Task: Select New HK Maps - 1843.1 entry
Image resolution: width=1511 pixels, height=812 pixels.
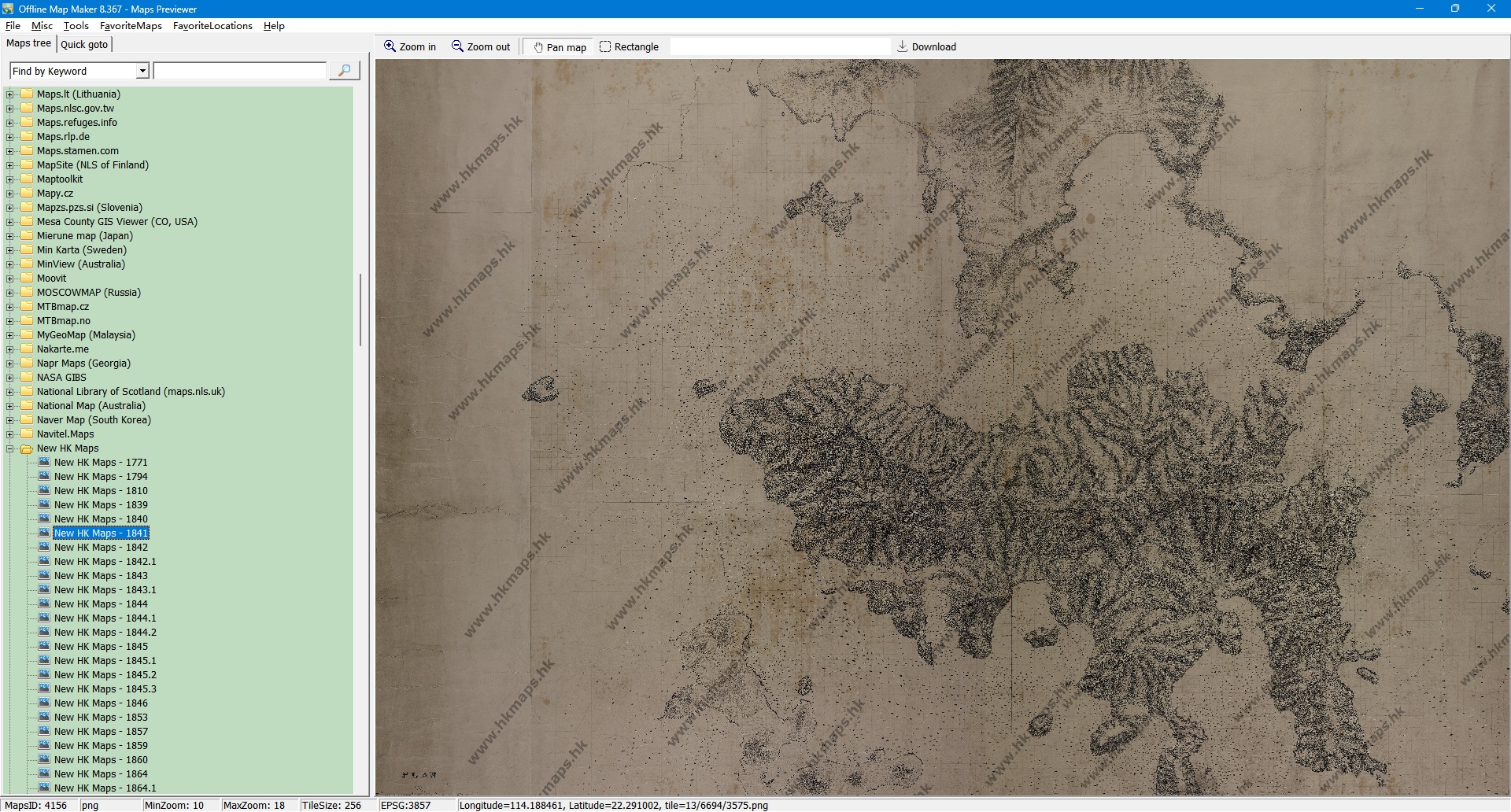Action: pyautogui.click(x=105, y=589)
